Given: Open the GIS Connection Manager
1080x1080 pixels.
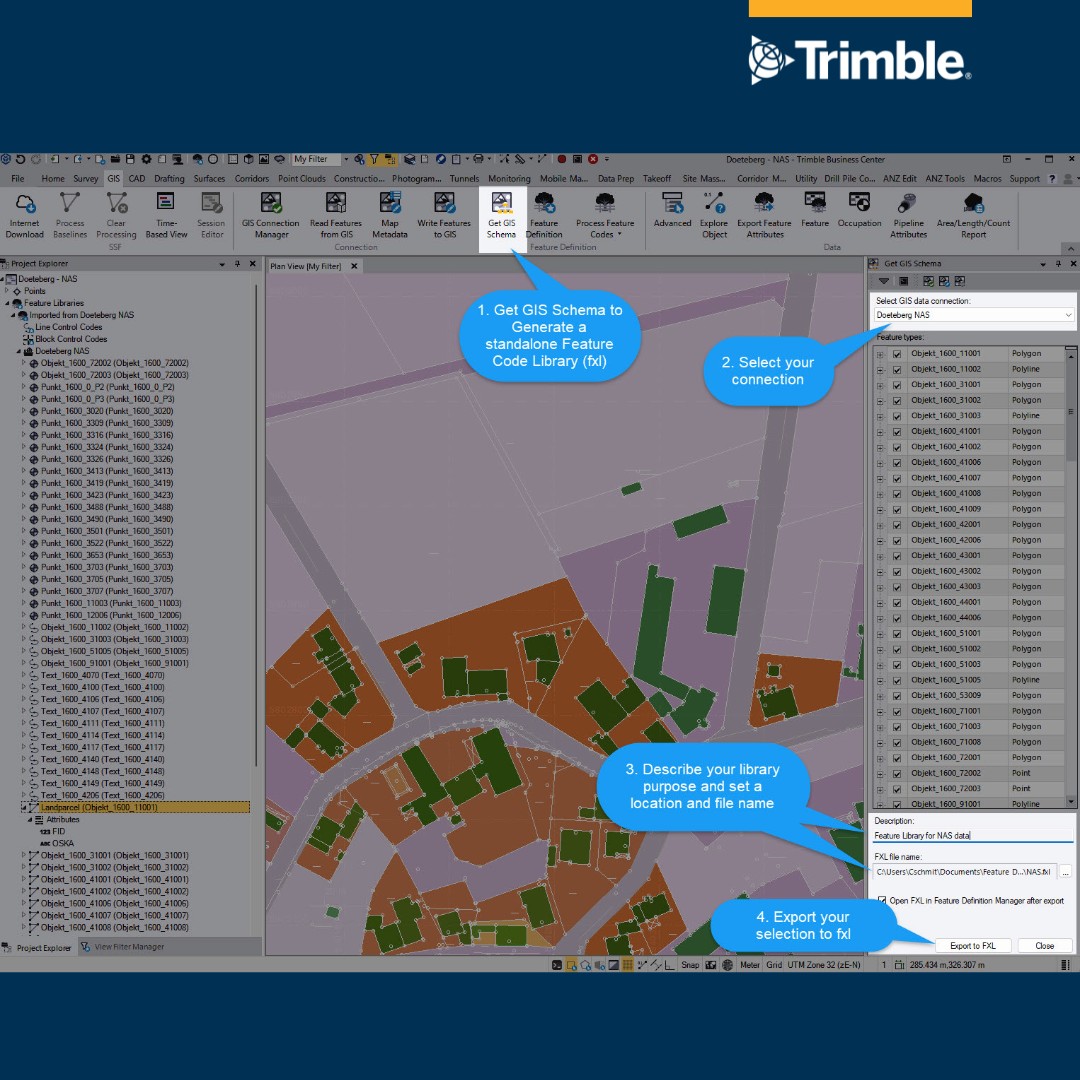Looking at the screenshot, I should coord(271,216).
